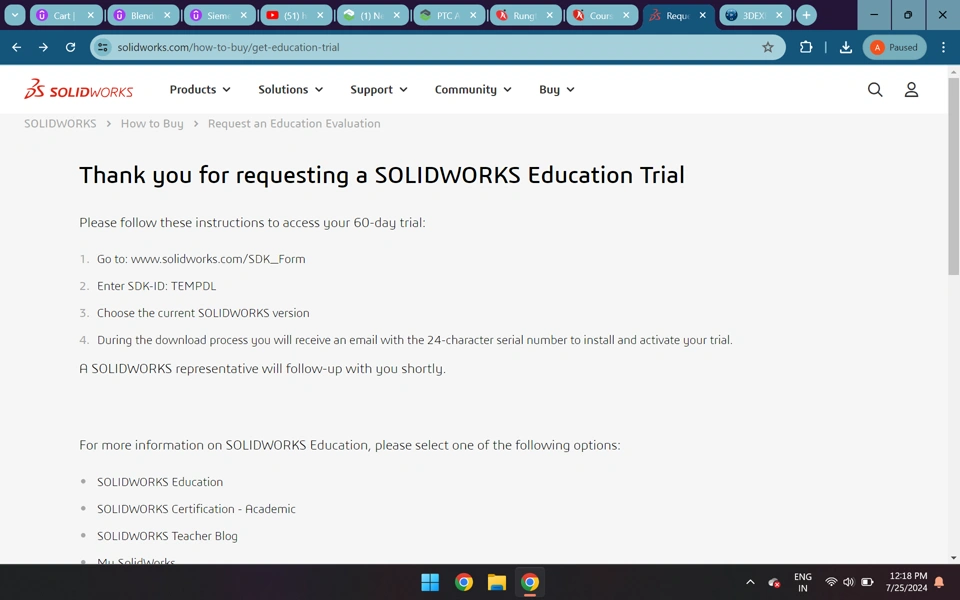Open the battery tray icon
Viewport: 960px width, 600px height.
pyautogui.click(x=868, y=582)
